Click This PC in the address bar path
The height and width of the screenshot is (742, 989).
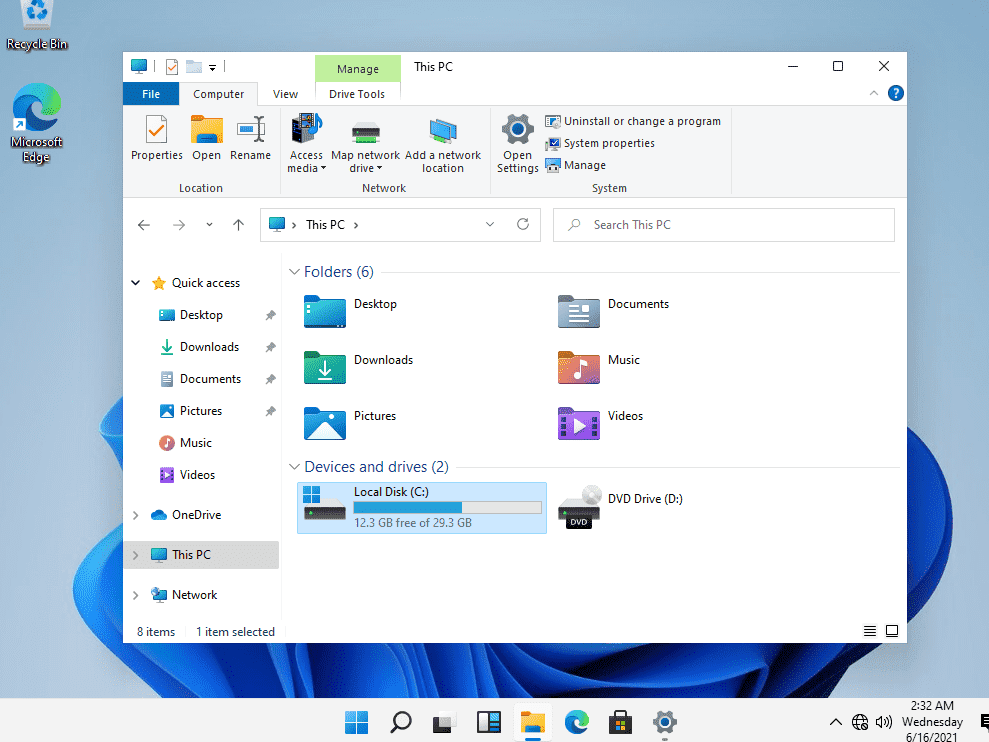[x=325, y=225]
